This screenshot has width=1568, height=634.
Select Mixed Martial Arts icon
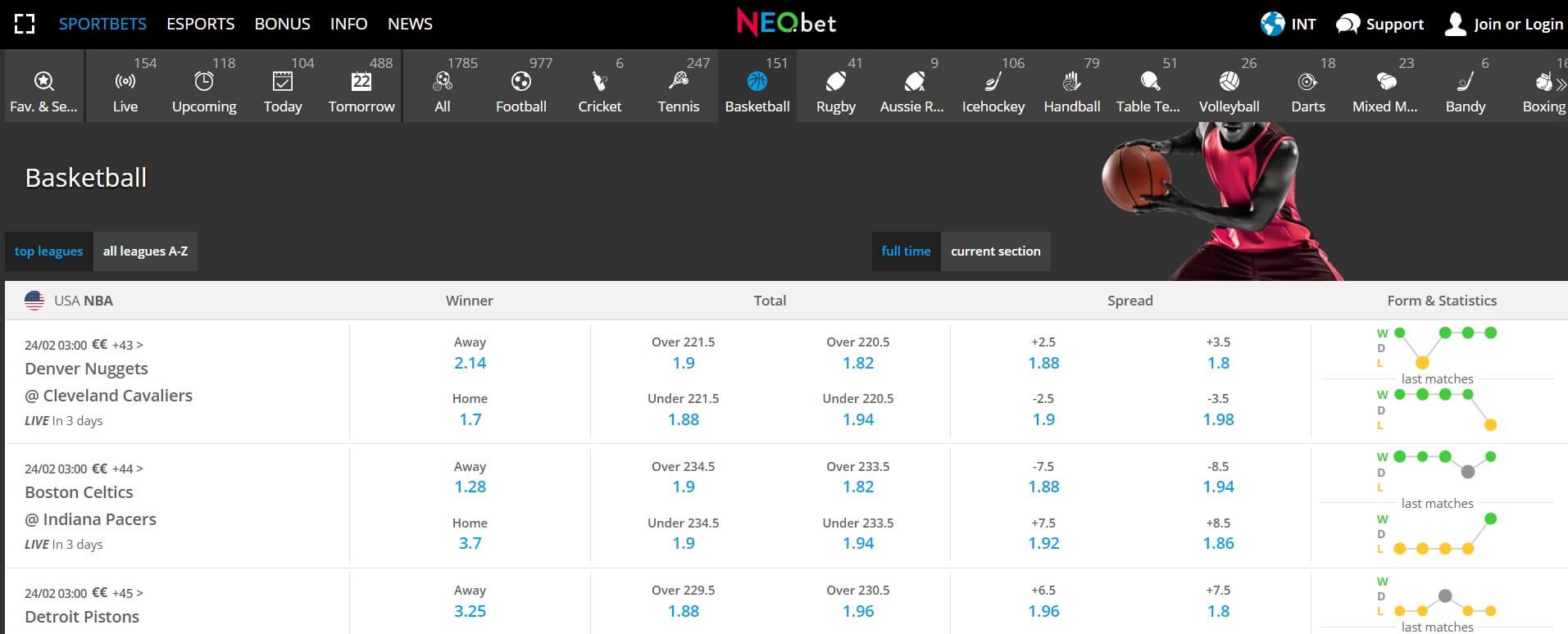point(1387,81)
